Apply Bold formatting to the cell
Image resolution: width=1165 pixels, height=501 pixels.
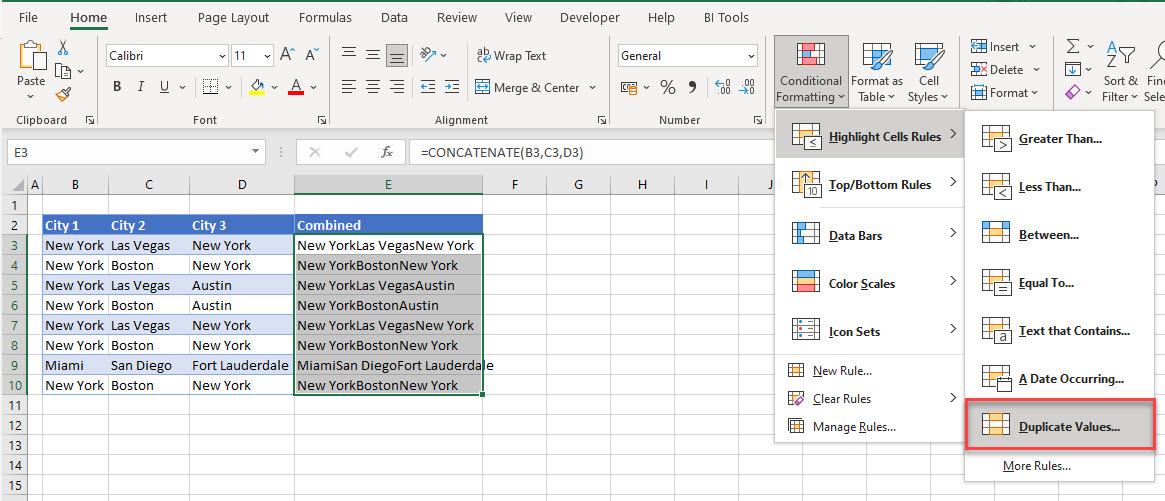pyautogui.click(x=117, y=87)
